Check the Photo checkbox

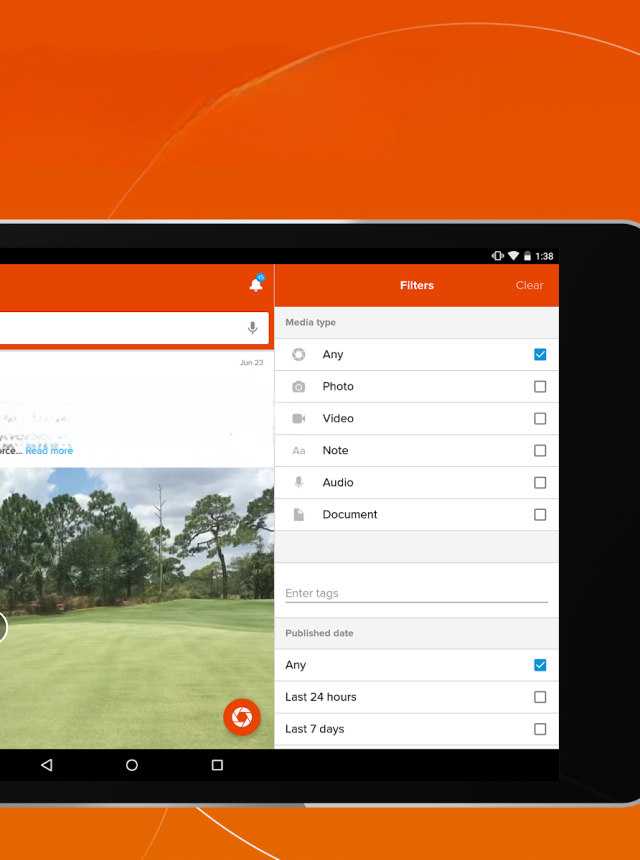(x=540, y=387)
